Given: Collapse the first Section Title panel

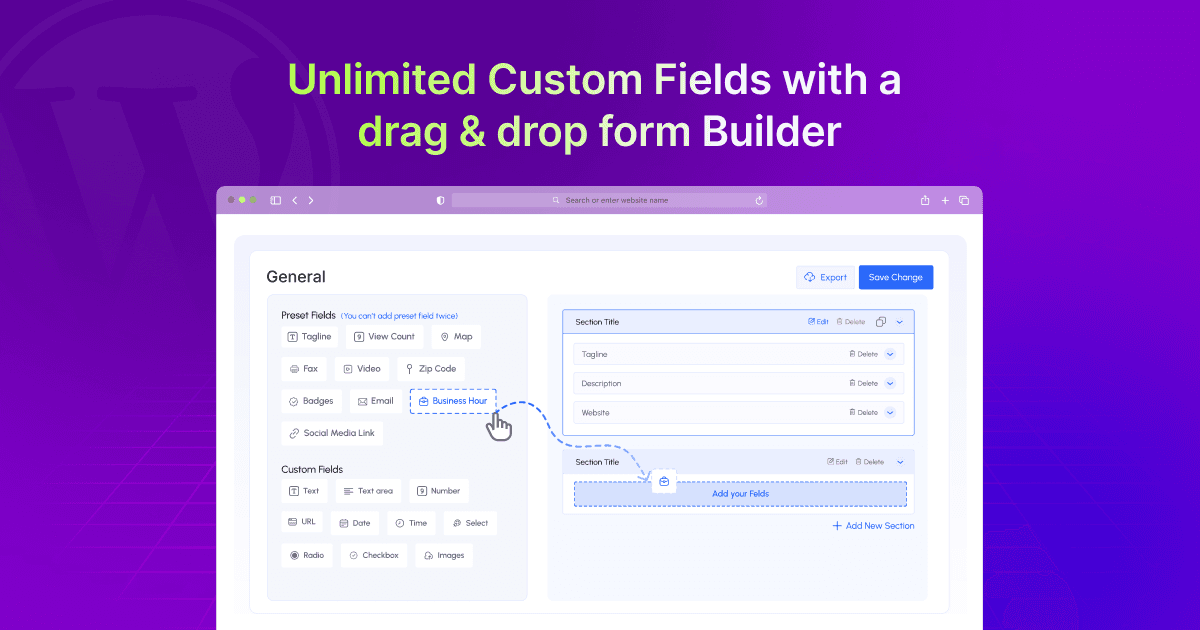Looking at the screenshot, I should pos(898,321).
